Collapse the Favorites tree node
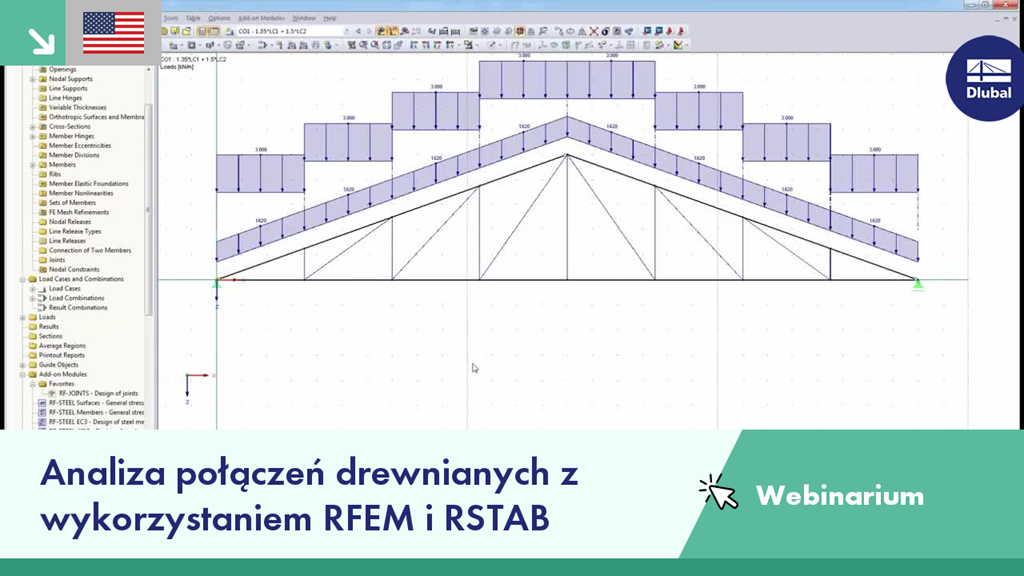 click(x=33, y=384)
